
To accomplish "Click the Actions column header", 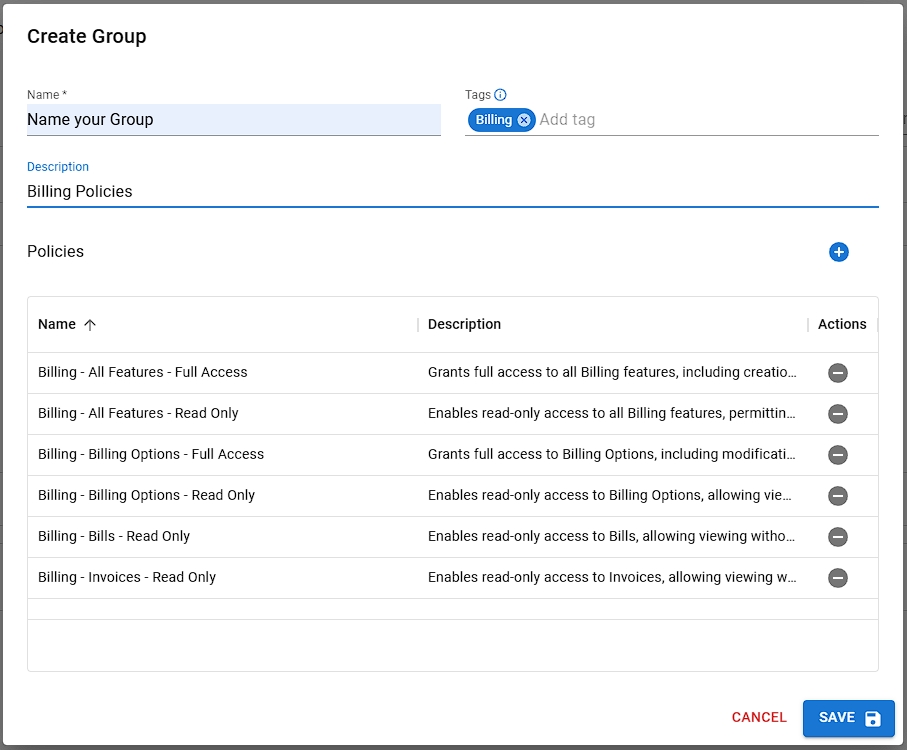I will [841, 324].
